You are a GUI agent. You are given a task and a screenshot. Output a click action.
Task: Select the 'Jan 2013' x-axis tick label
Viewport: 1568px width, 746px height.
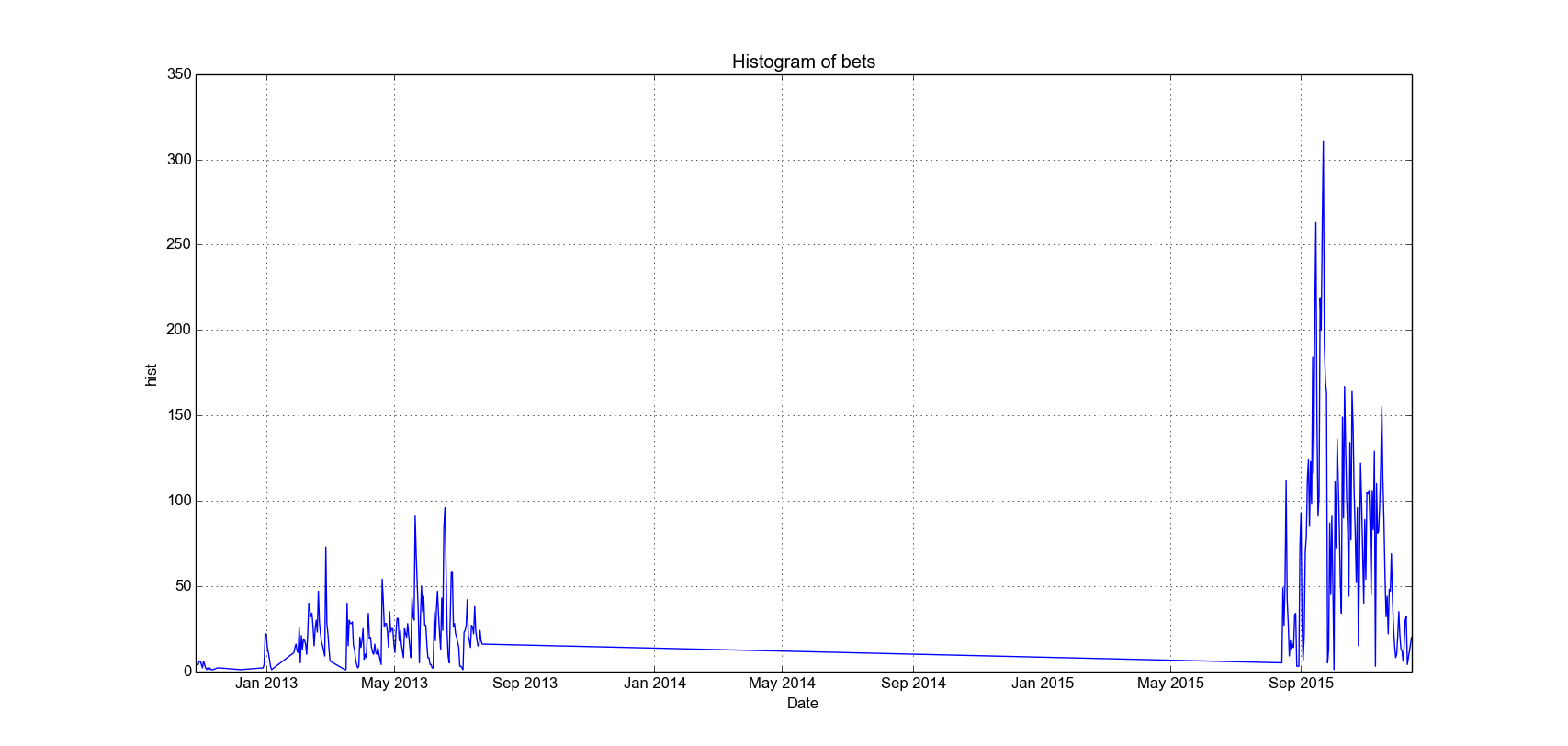(266, 683)
